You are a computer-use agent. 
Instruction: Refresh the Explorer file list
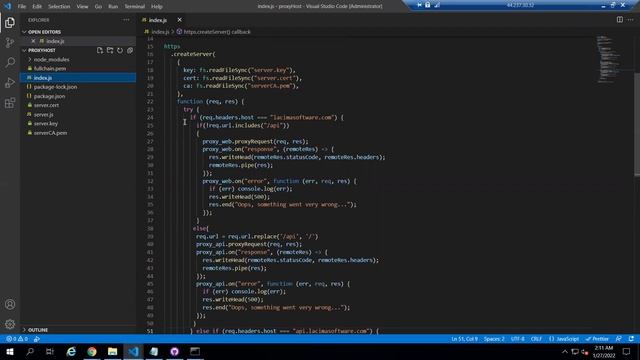[x=120, y=50]
